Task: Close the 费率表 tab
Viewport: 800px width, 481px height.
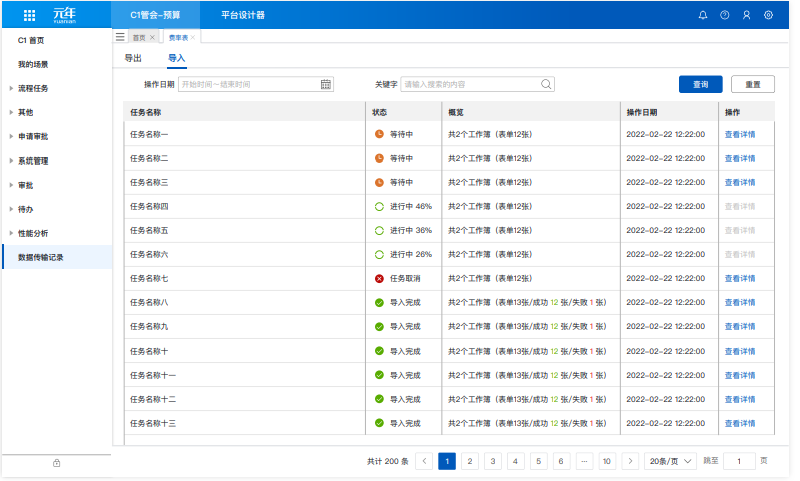Action: coord(195,37)
